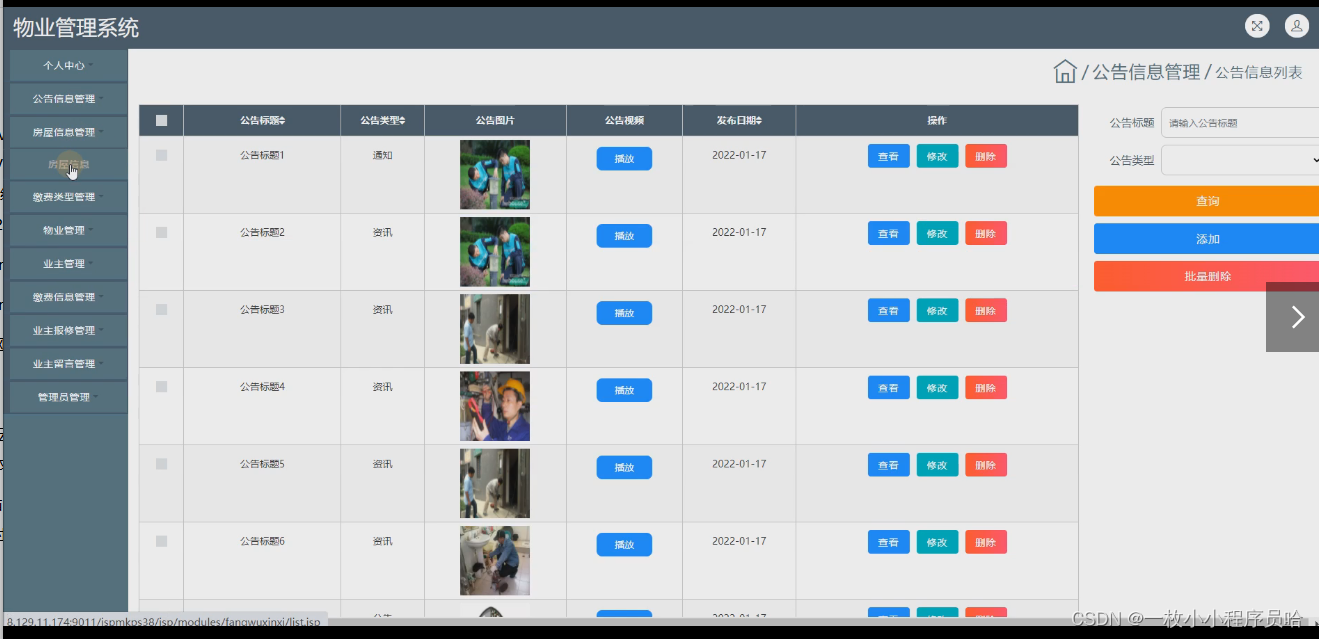1319x639 pixels.
Task: Check the 公告标题6 row checkbox
Action: [162, 541]
